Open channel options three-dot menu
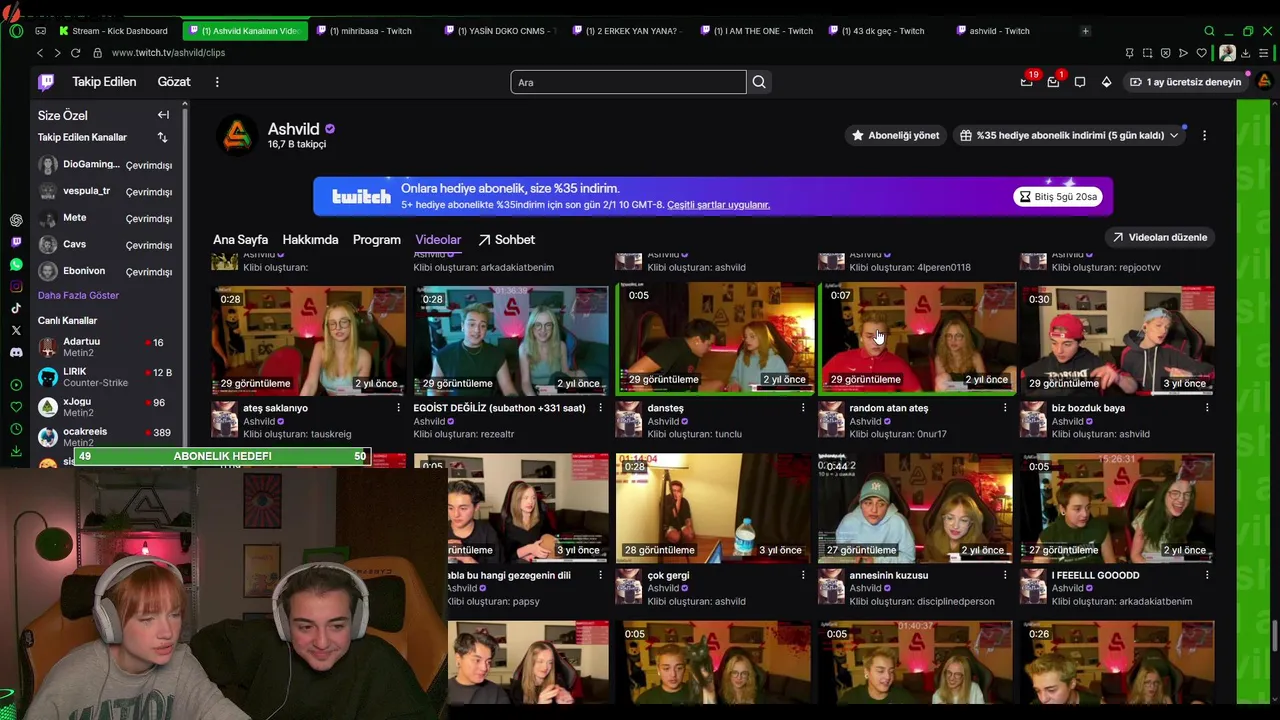Viewport: 1280px width, 720px height. tap(1204, 135)
